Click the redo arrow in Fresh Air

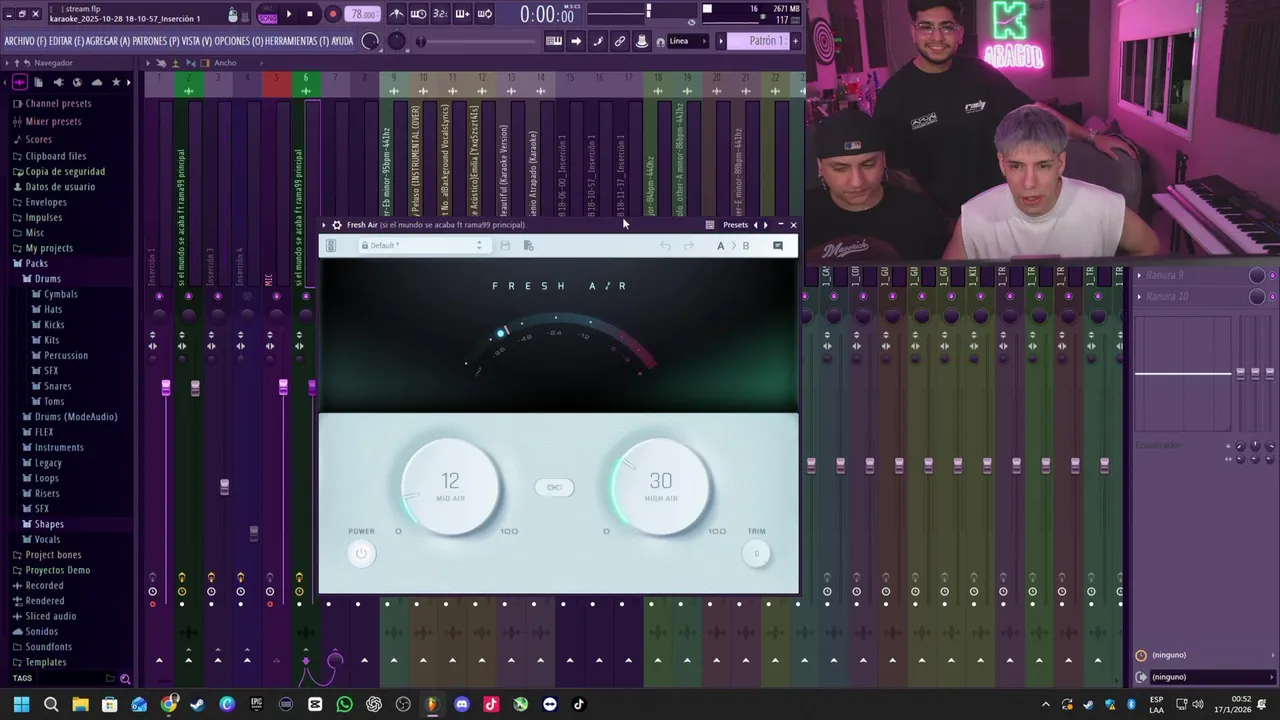688,246
